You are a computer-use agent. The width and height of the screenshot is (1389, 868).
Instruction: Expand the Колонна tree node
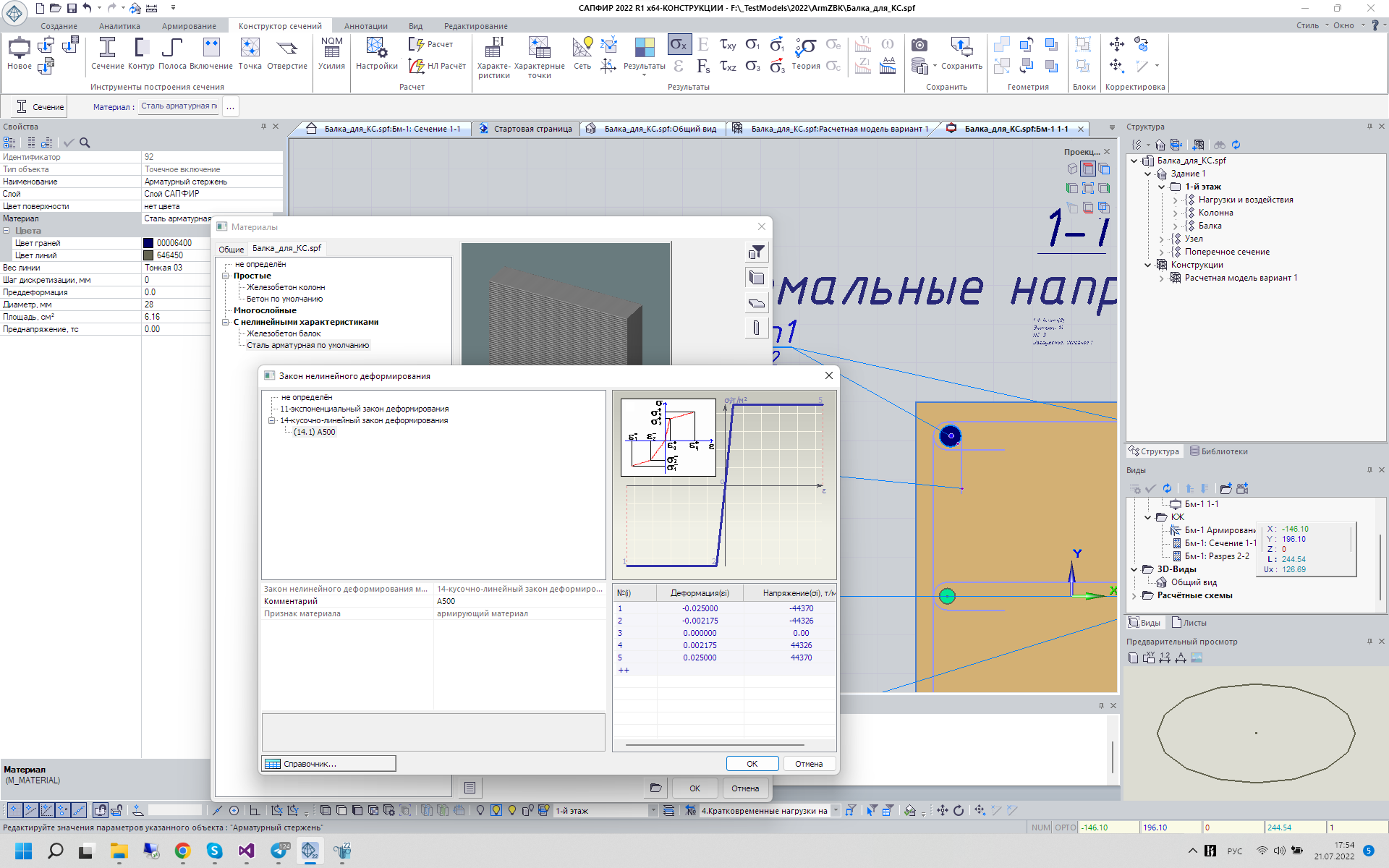tap(1175, 213)
